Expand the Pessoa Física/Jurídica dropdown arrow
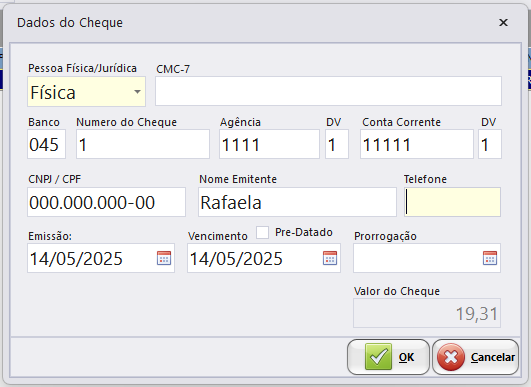The image size is (531, 387). (x=137, y=92)
